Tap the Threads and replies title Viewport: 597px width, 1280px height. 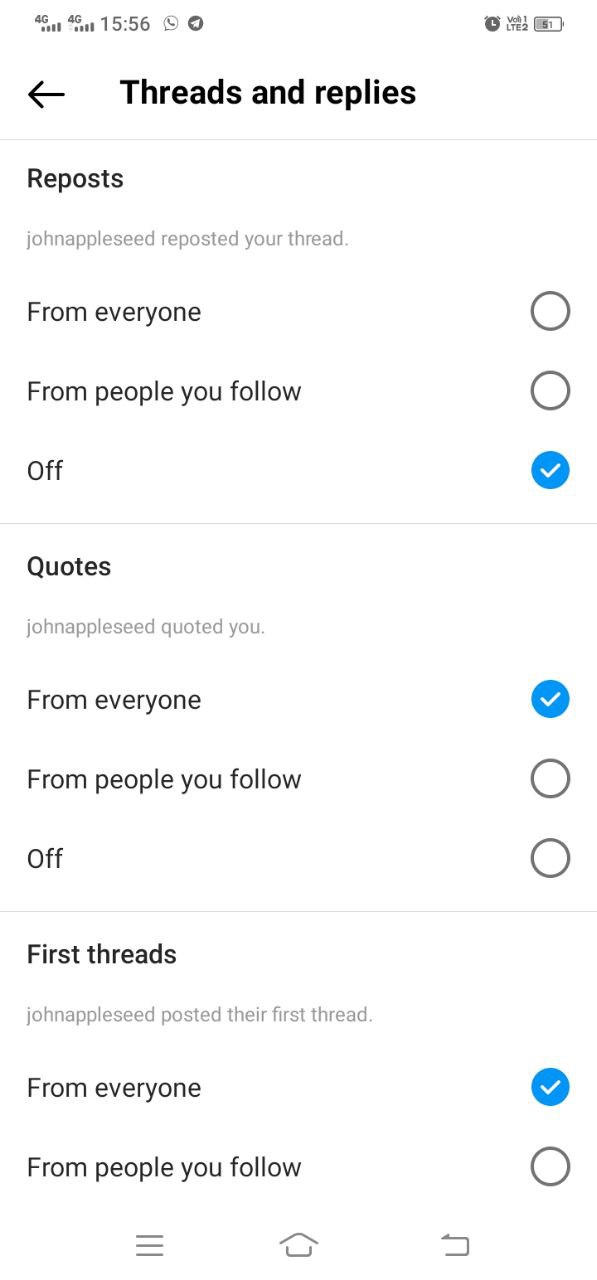268,93
